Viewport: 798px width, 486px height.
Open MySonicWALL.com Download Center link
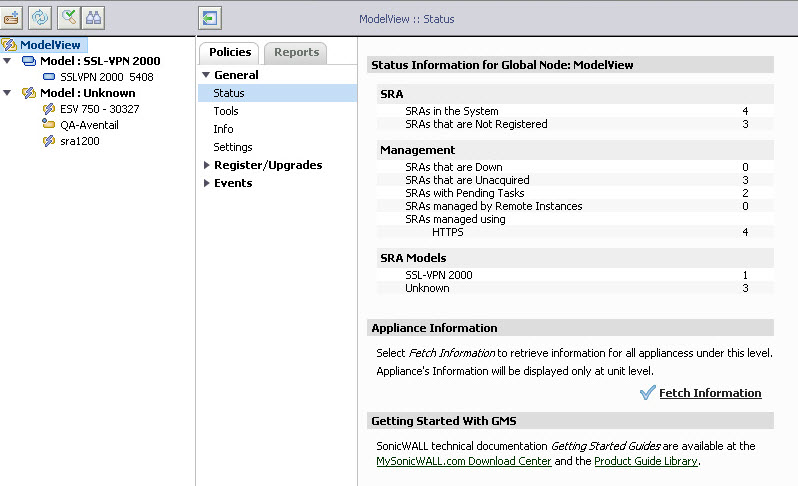point(464,461)
